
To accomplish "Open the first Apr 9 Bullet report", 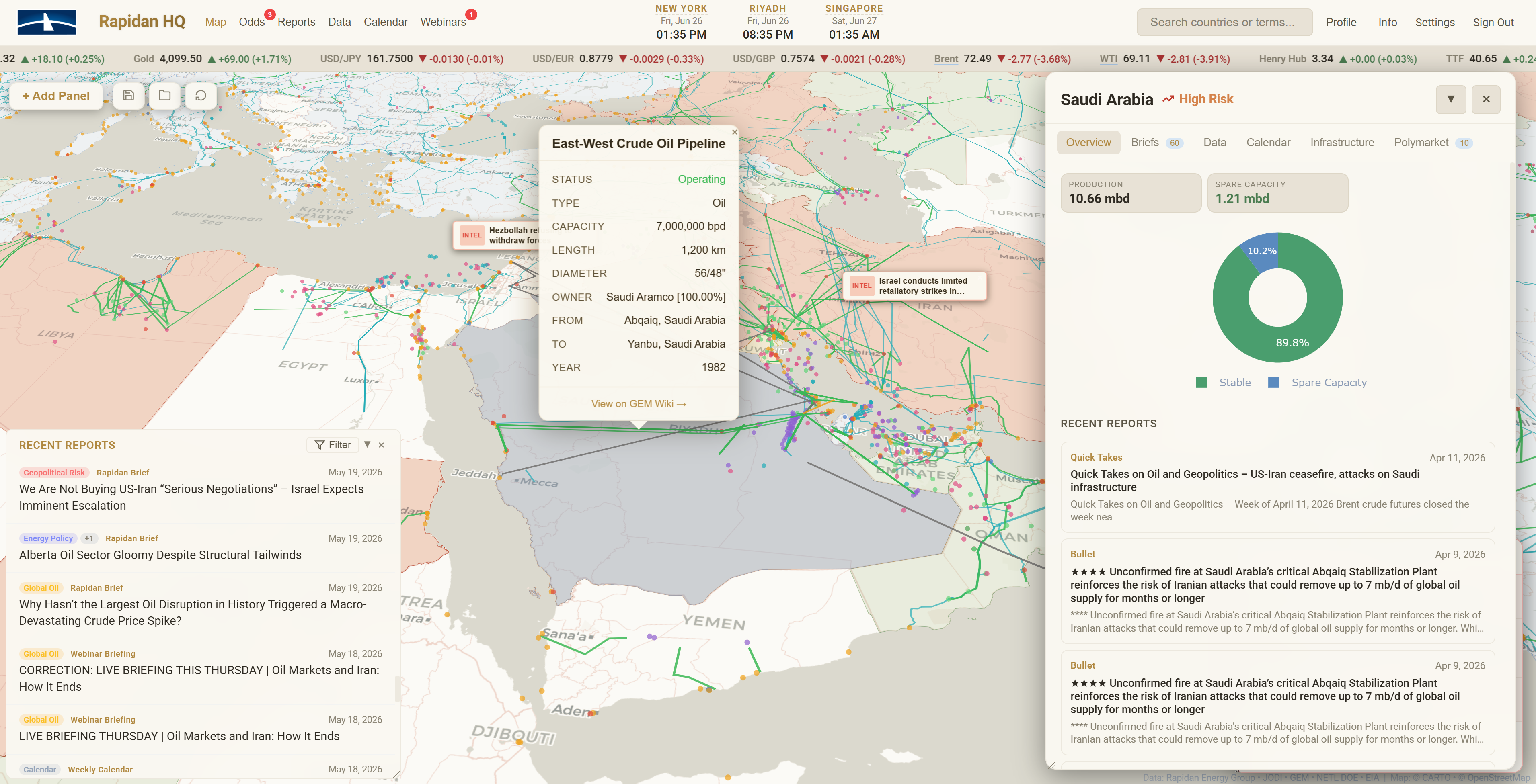I will point(1277,591).
